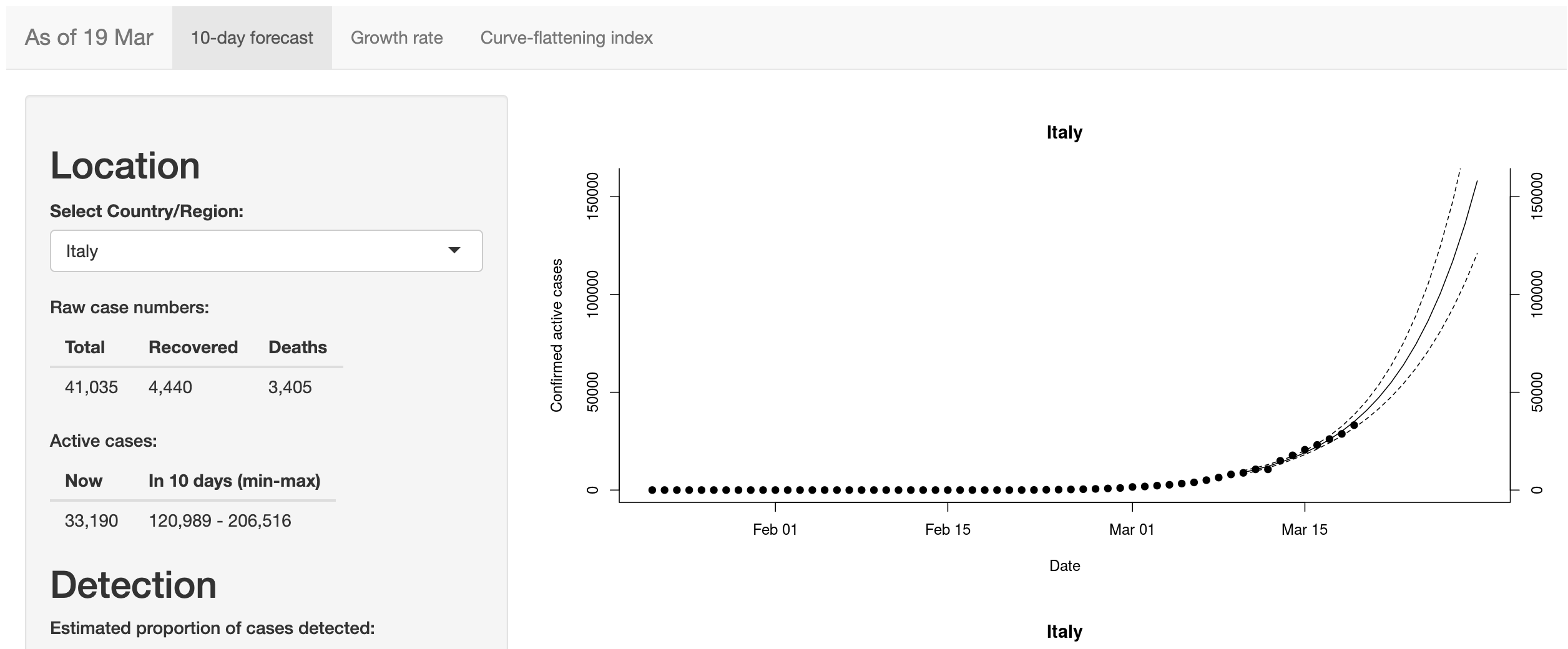
Task: Click the Mar 15 x-axis label
Action: click(1304, 530)
